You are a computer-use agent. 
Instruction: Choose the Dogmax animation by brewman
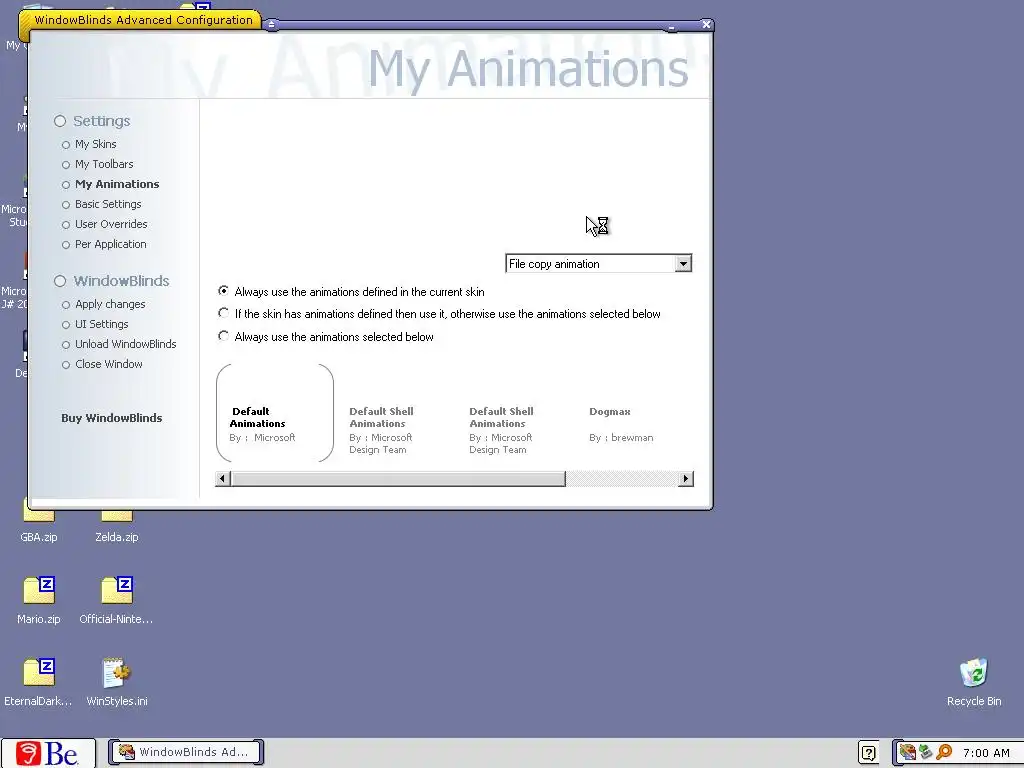[621, 424]
